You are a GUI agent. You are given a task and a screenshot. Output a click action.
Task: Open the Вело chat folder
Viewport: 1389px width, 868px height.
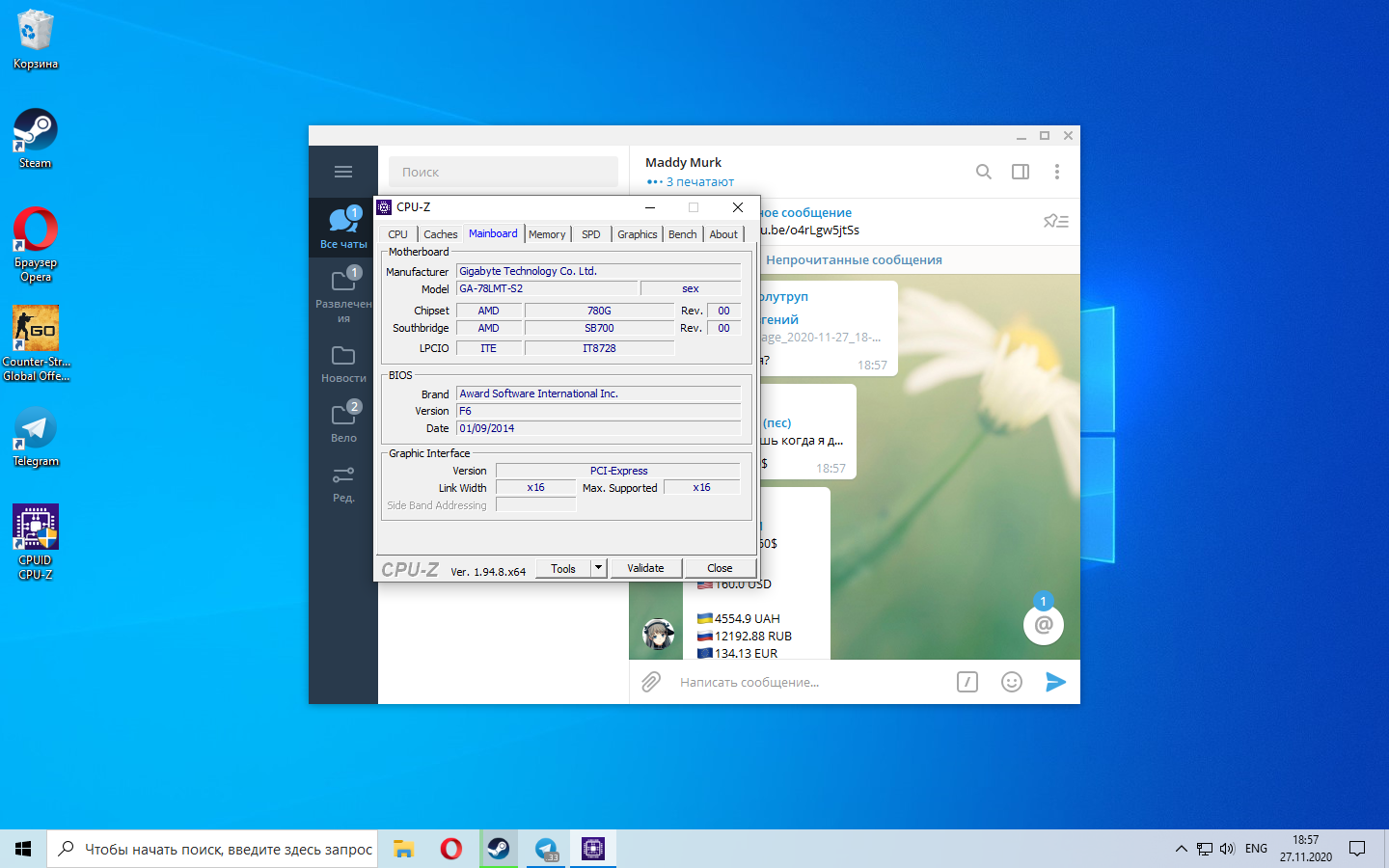[x=343, y=422]
